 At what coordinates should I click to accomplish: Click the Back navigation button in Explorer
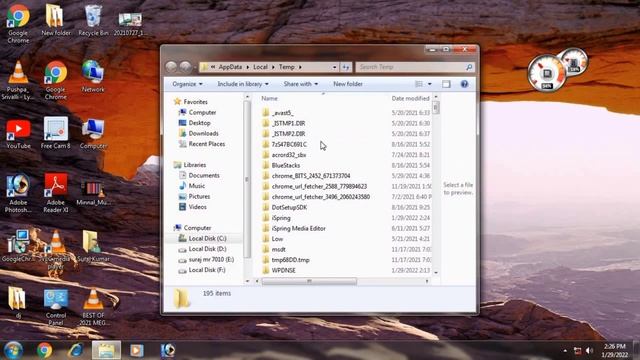pyautogui.click(x=171, y=67)
